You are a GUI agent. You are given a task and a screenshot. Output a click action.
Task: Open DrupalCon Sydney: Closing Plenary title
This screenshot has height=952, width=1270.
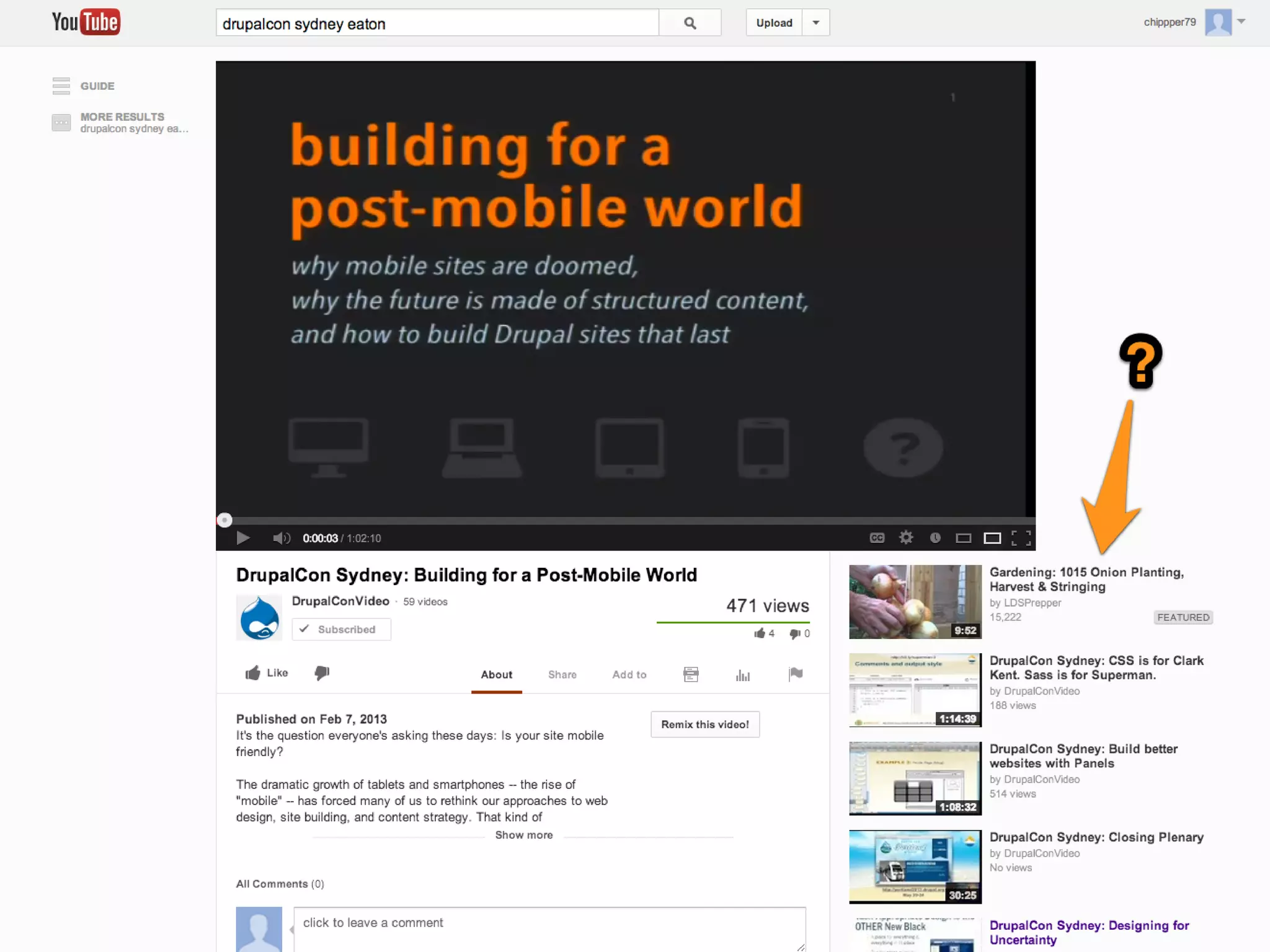[x=1096, y=837]
